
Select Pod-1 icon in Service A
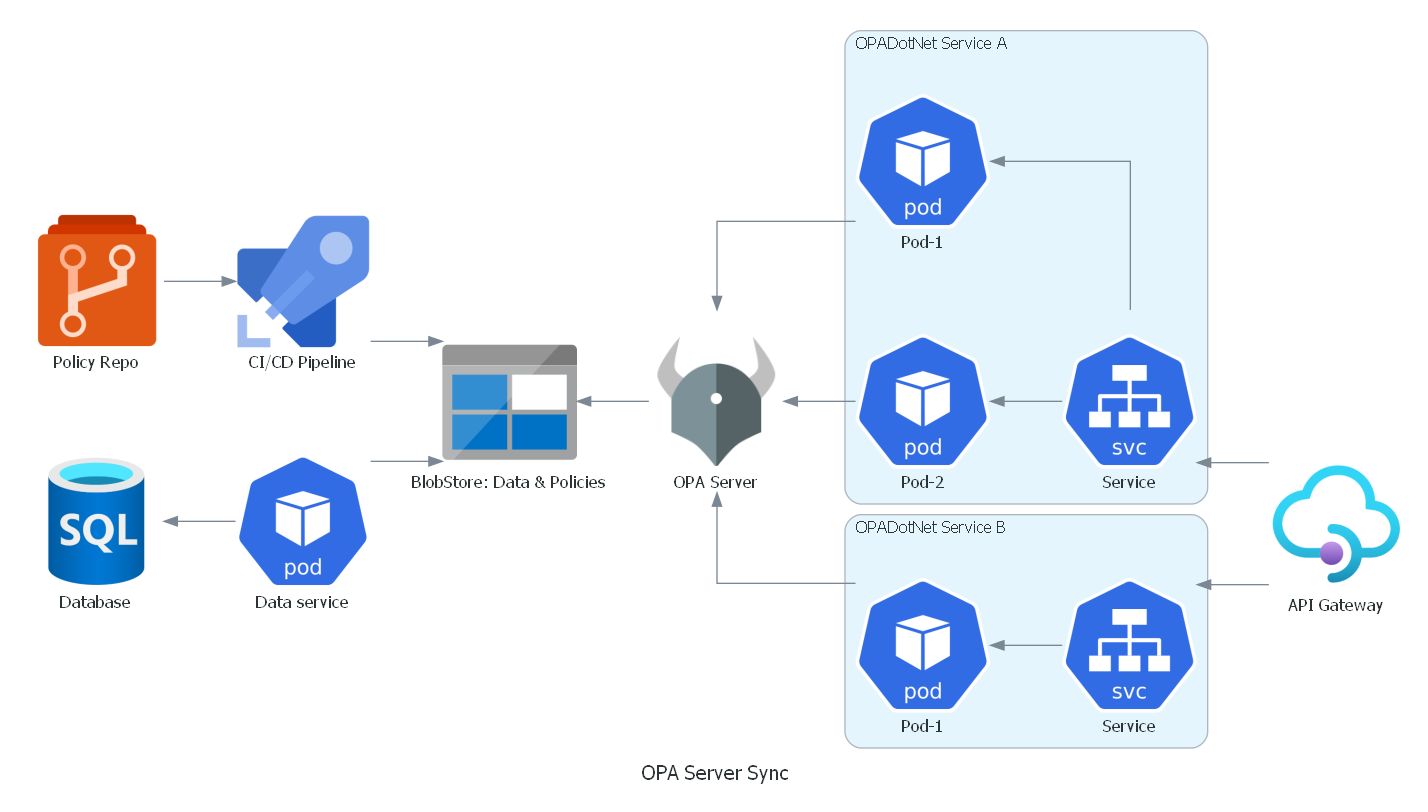[x=923, y=161]
